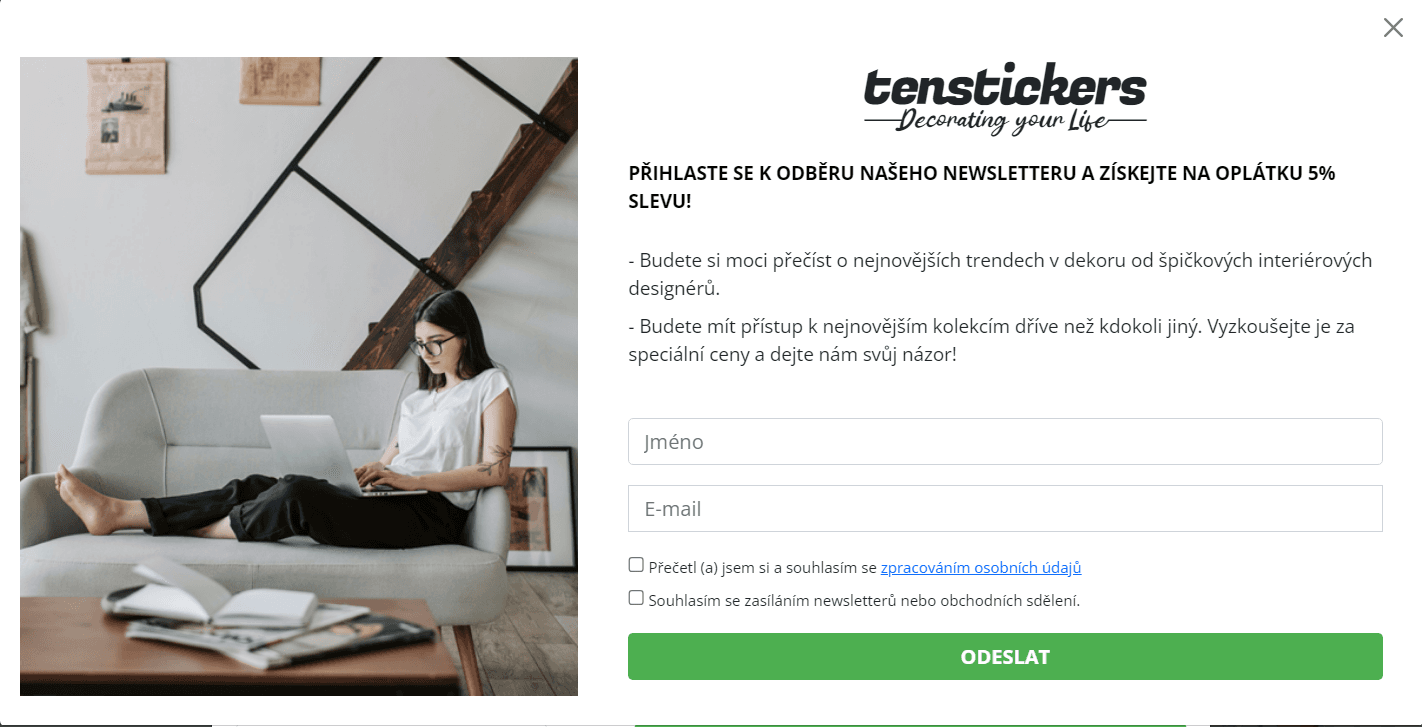Click the Decorating your Life tagline
This screenshot has height=727, width=1422.
click(x=1004, y=122)
